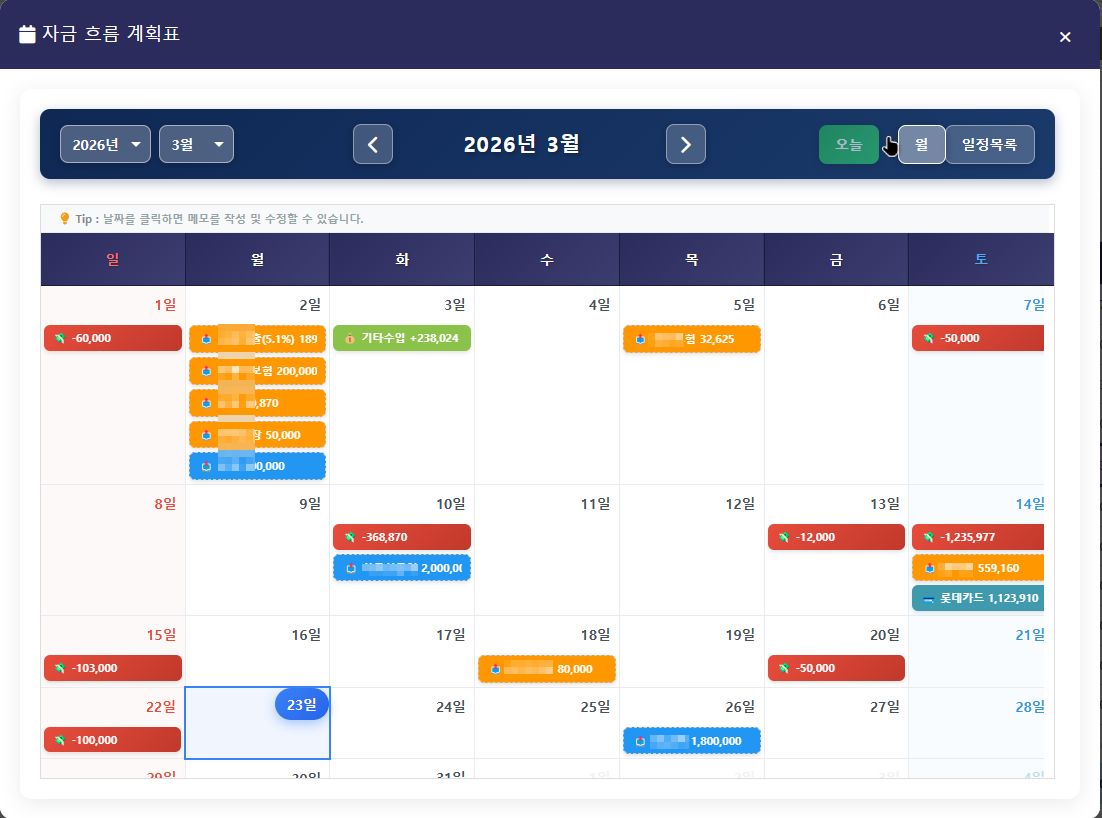
Task: Close the 자금 흐름 계획표 dialog
Action: [1065, 37]
